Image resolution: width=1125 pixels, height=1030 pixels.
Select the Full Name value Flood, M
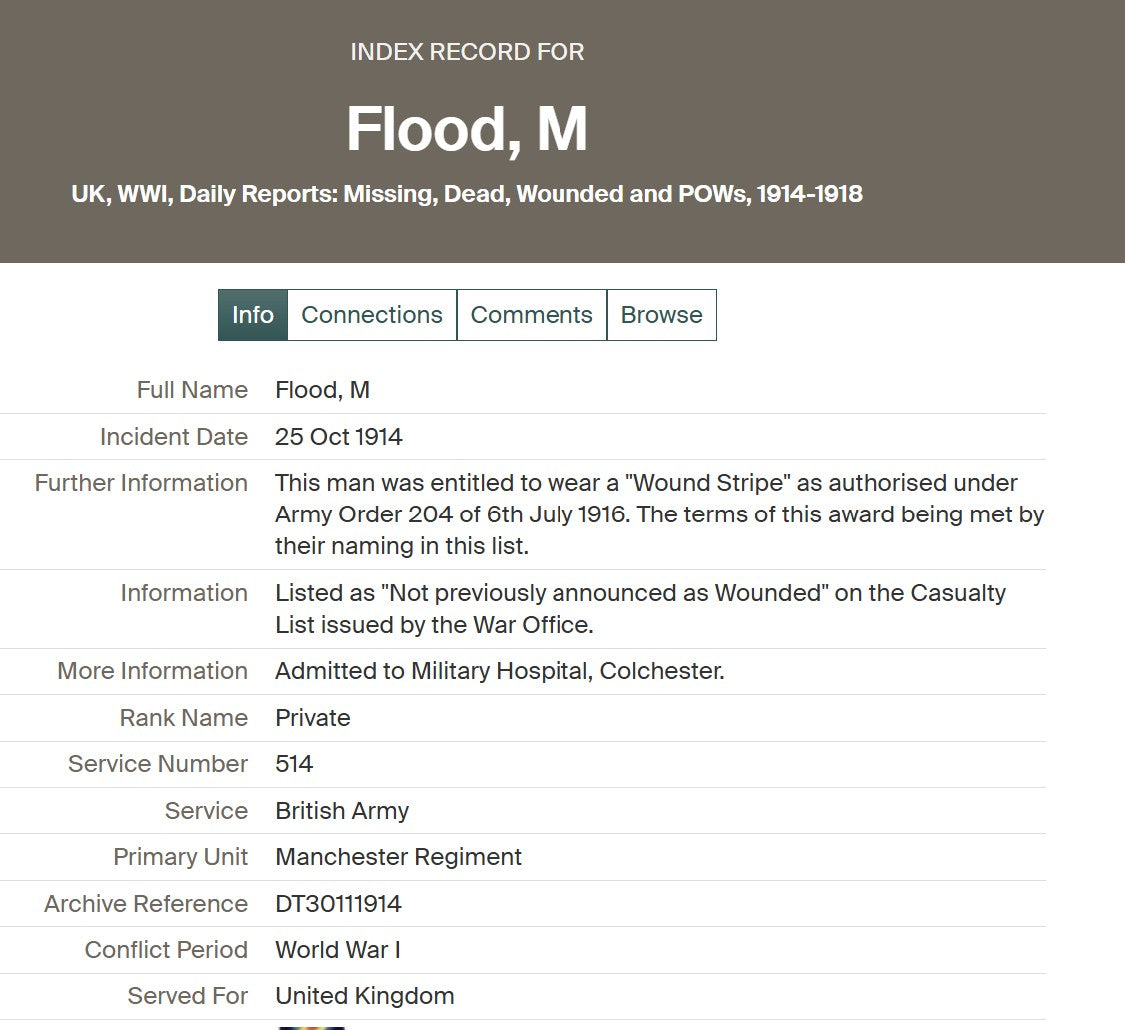[322, 390]
